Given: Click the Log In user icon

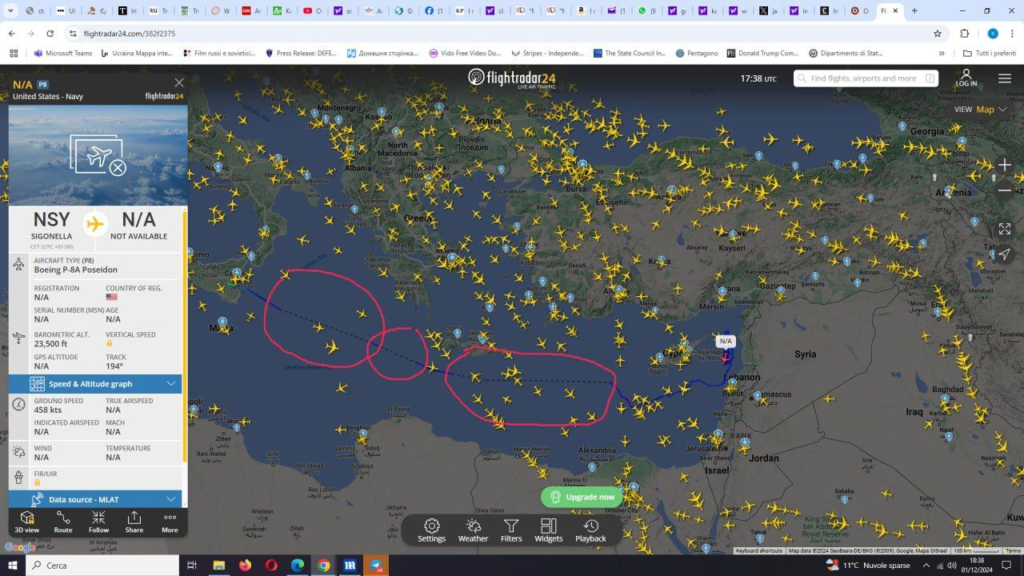Looking at the screenshot, I should click(x=966, y=78).
